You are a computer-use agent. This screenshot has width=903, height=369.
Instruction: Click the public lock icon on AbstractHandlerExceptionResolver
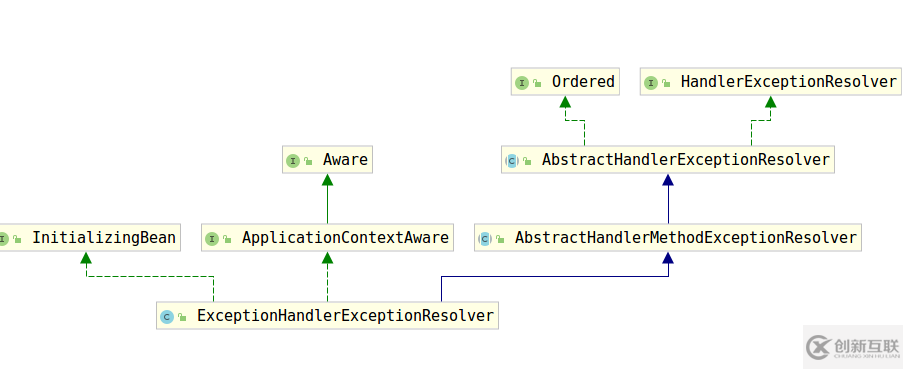click(528, 162)
